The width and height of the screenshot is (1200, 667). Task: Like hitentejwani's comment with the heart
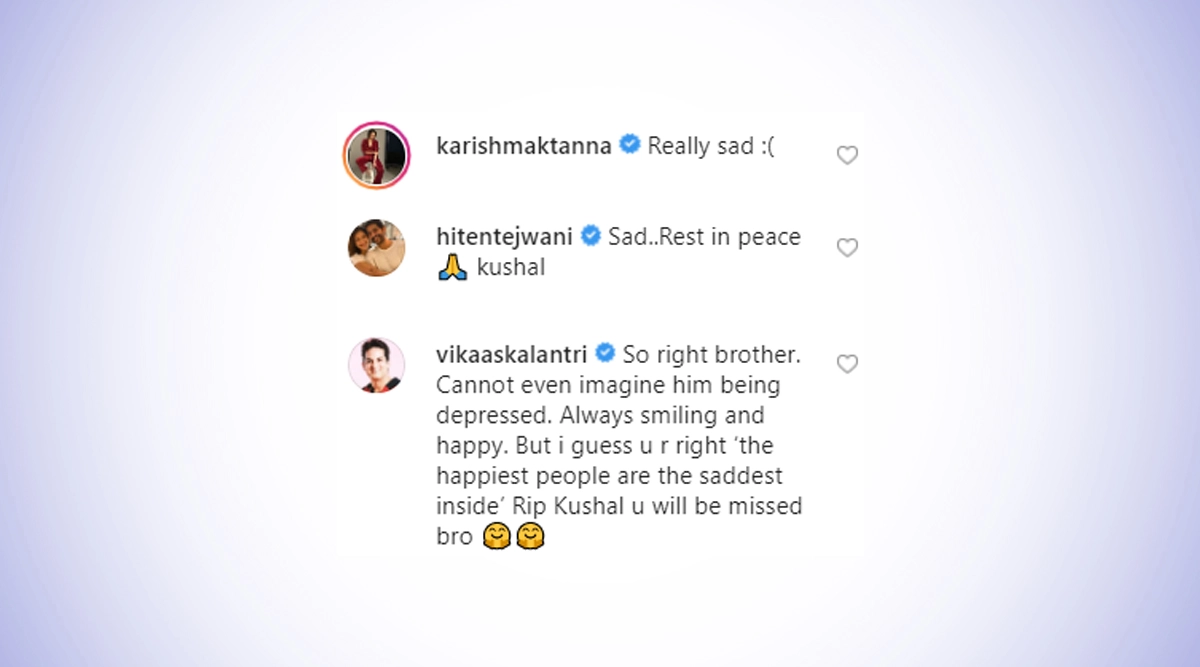coord(847,248)
